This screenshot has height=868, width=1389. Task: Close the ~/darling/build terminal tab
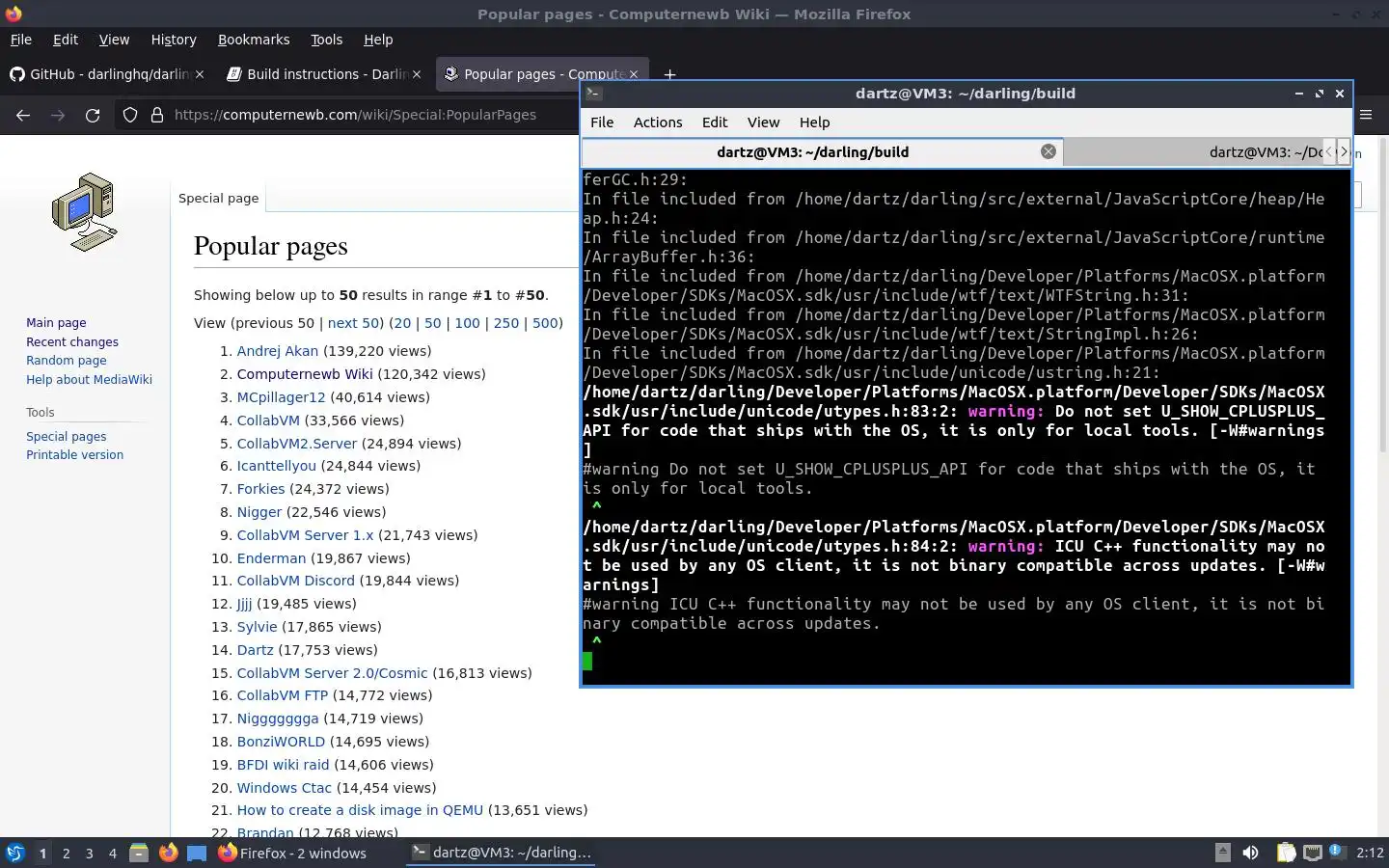1049,151
